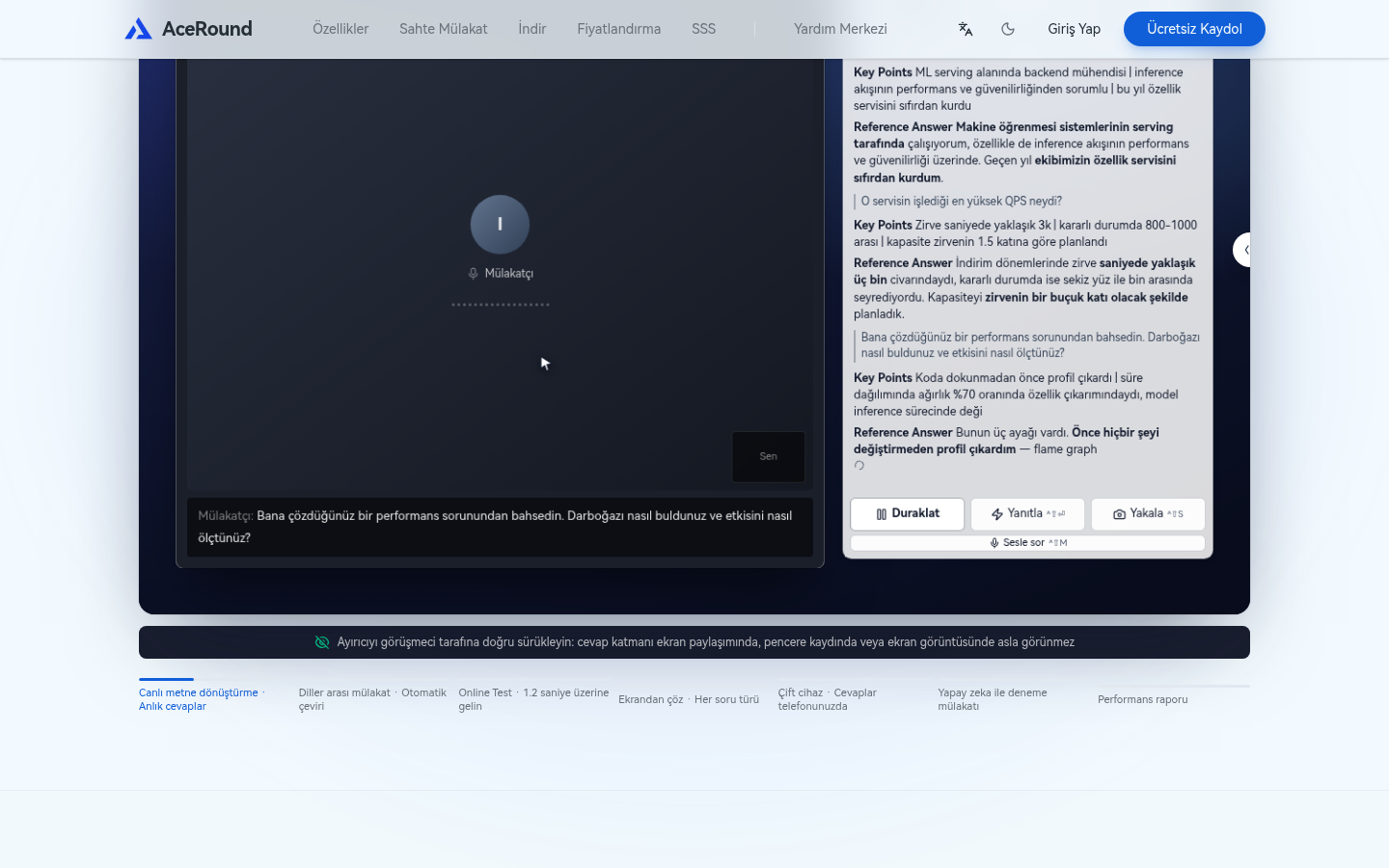Screen dimensions: 1389x868
Task: Click the audio waveform dots under Mülakatçı
Action: pyautogui.click(x=500, y=305)
